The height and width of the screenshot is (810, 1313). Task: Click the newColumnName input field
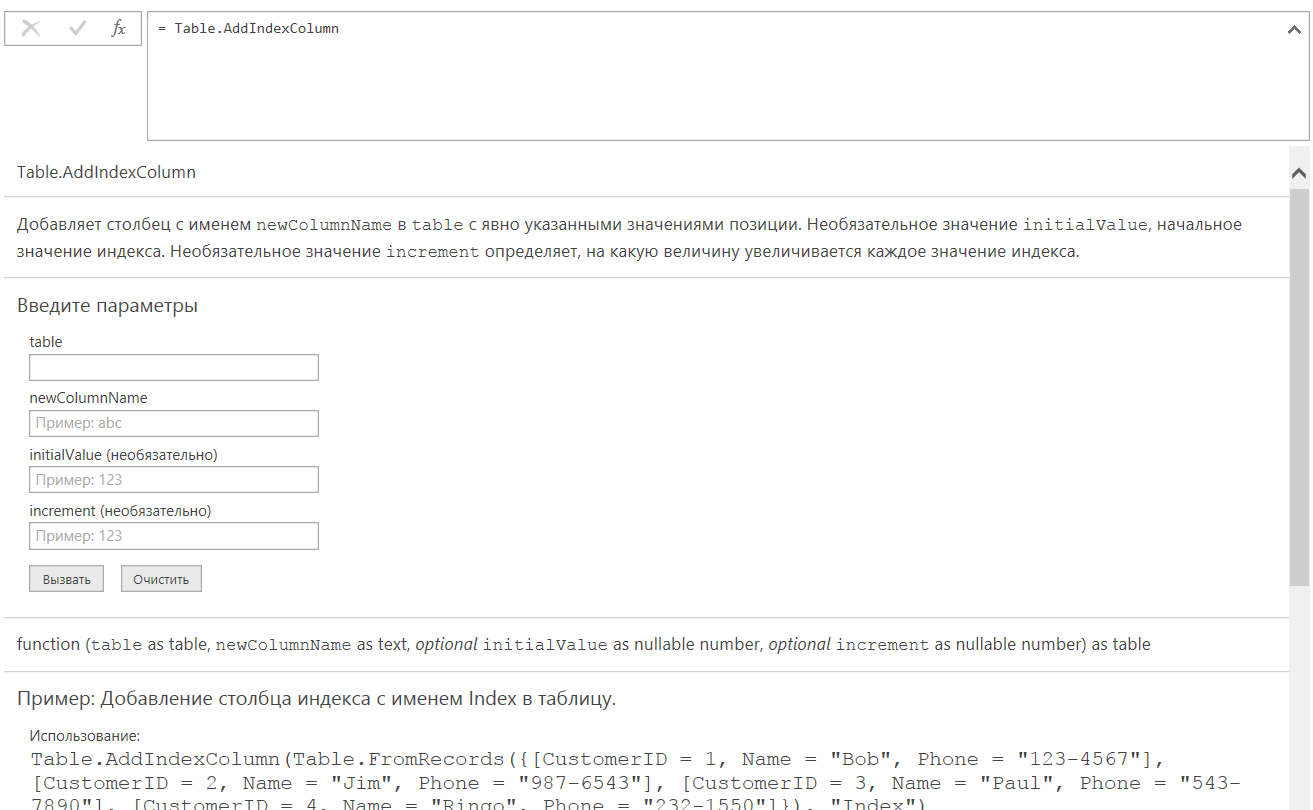(174, 423)
